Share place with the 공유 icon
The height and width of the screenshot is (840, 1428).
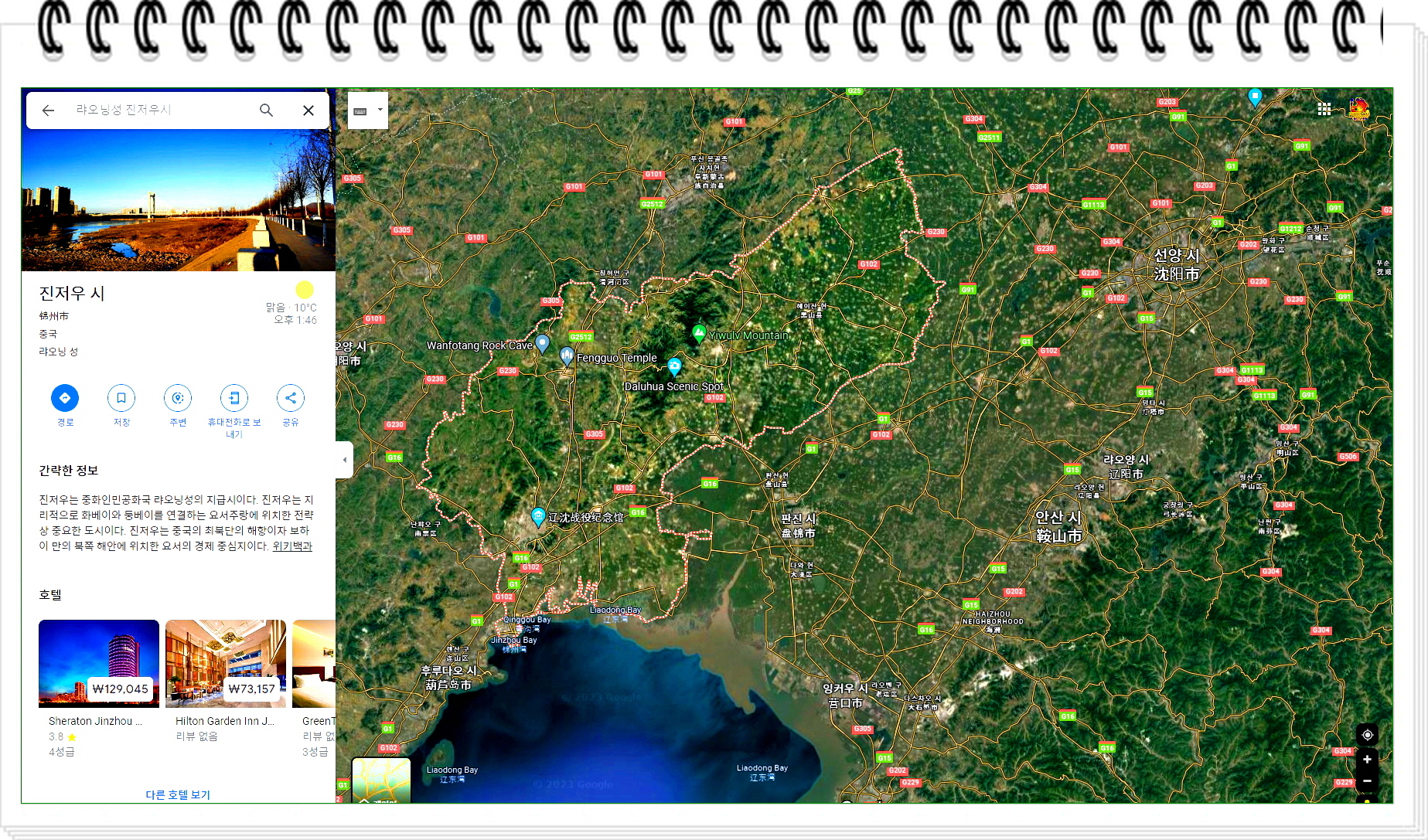[291, 398]
